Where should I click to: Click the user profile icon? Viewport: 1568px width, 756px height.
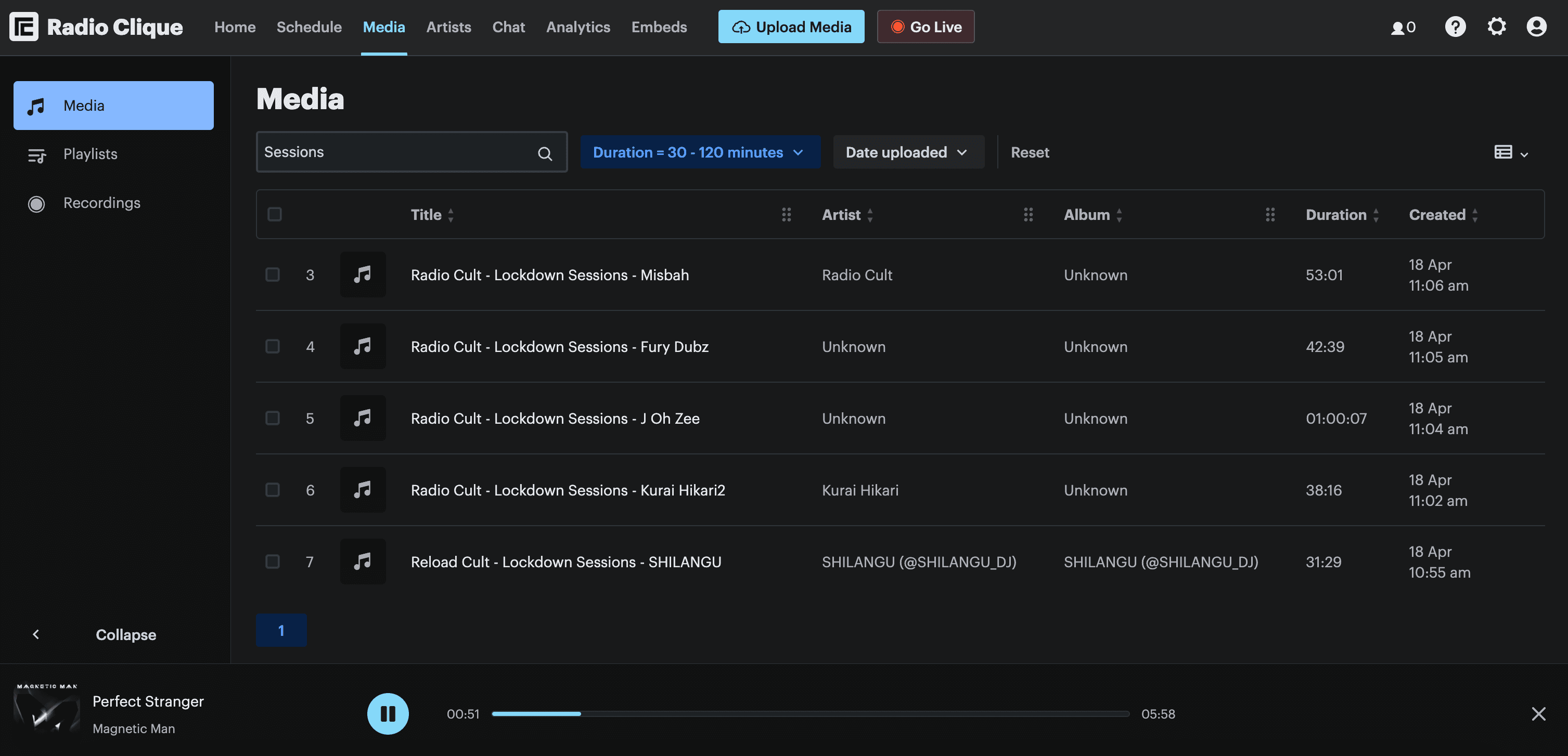[1536, 27]
